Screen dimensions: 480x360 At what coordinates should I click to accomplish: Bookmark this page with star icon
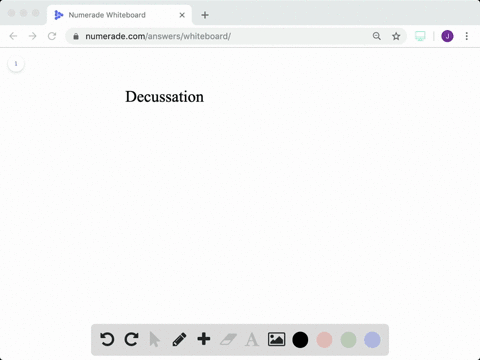396,36
